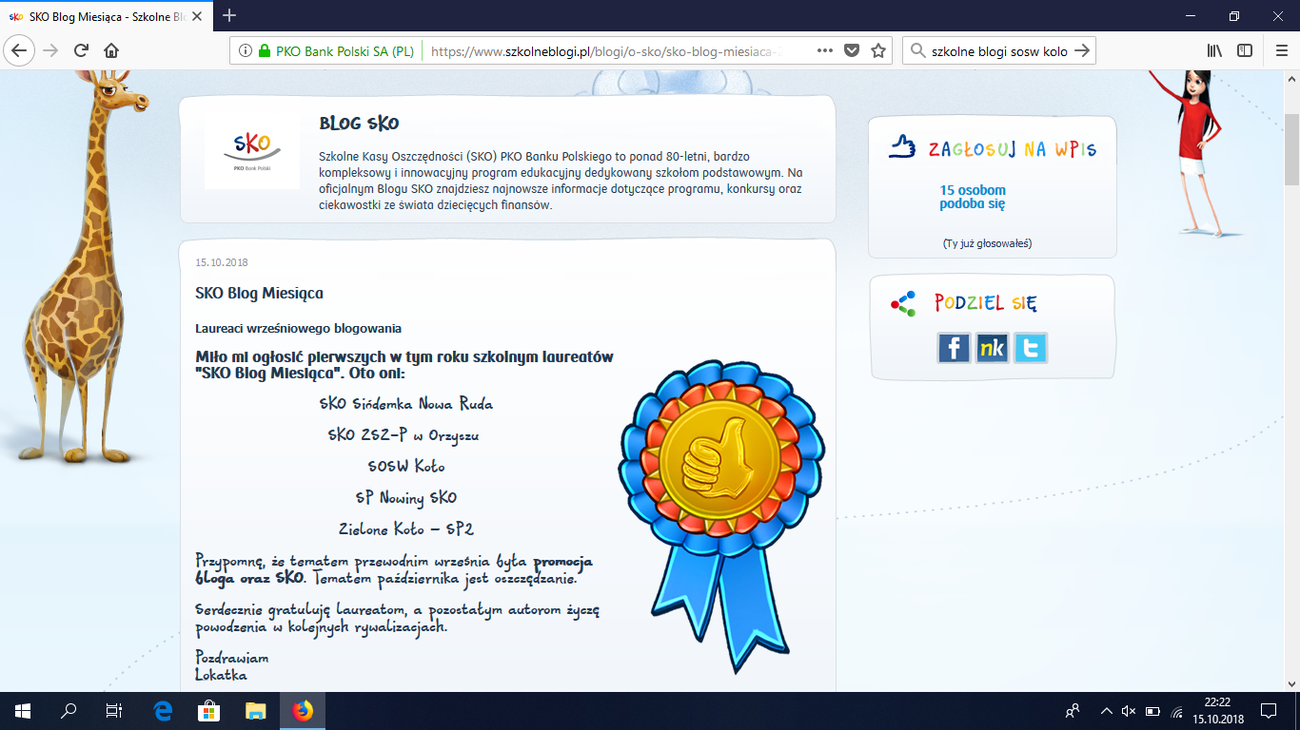Click the share dots icon
Screen dimensions: 1300x730
[x=903, y=303]
